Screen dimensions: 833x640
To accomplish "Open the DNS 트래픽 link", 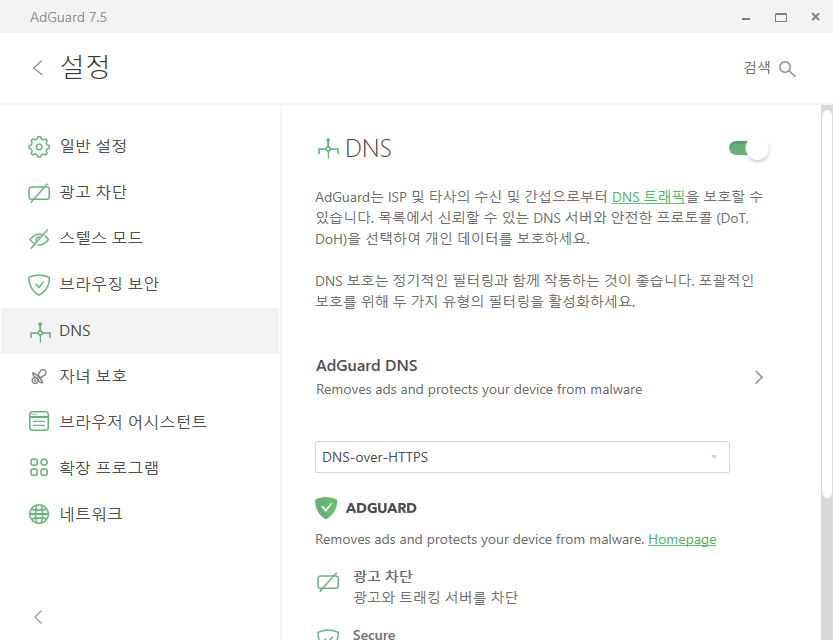I will coord(648,197).
